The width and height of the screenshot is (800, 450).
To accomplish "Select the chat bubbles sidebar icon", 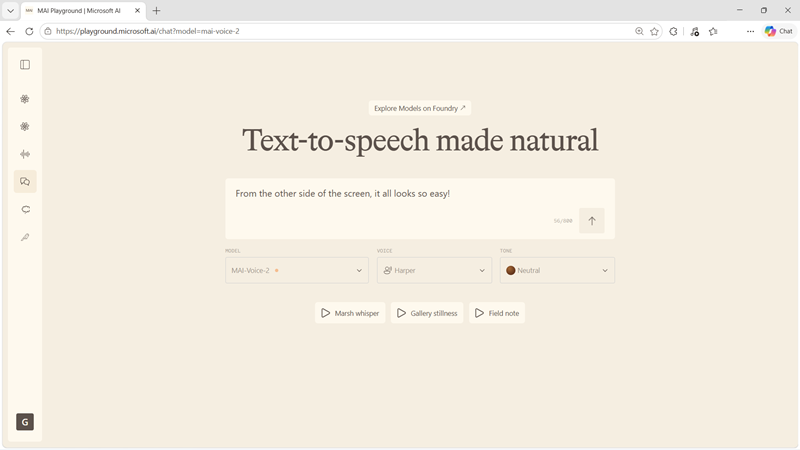I will [25, 182].
